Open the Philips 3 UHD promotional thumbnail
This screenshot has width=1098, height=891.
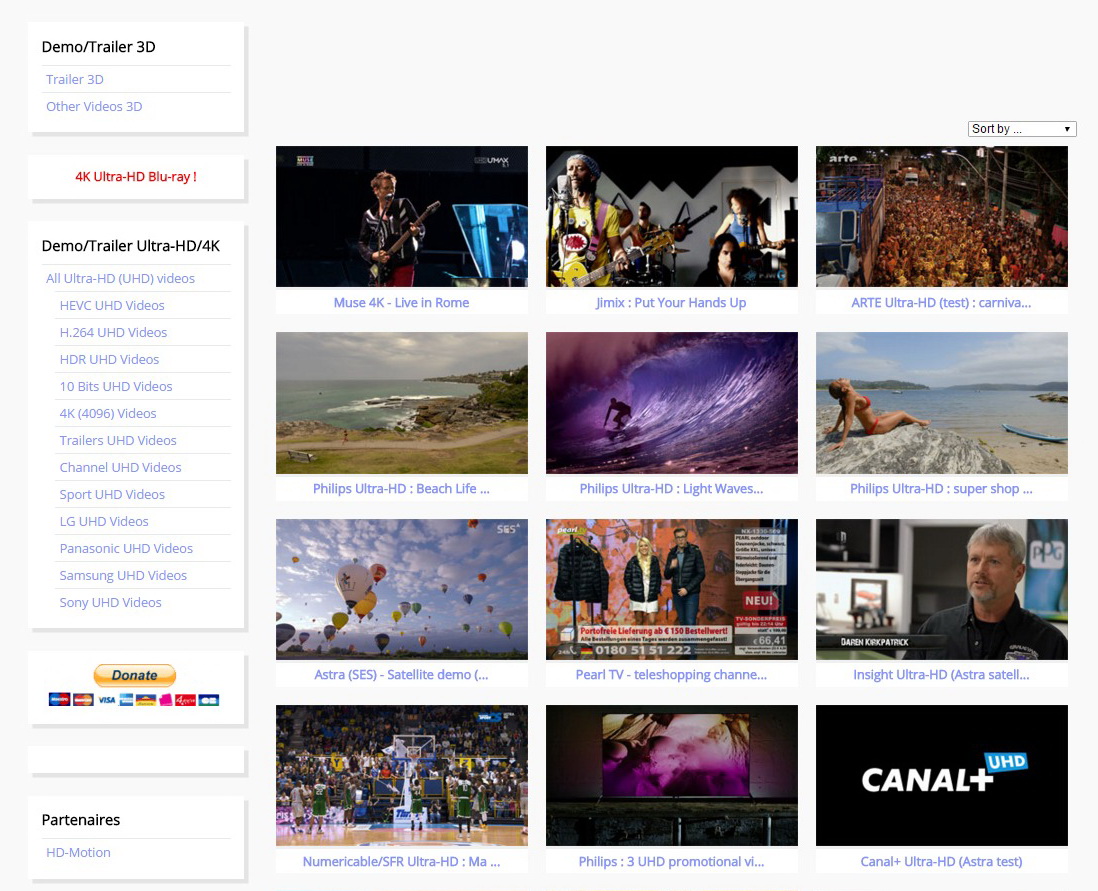[672, 775]
